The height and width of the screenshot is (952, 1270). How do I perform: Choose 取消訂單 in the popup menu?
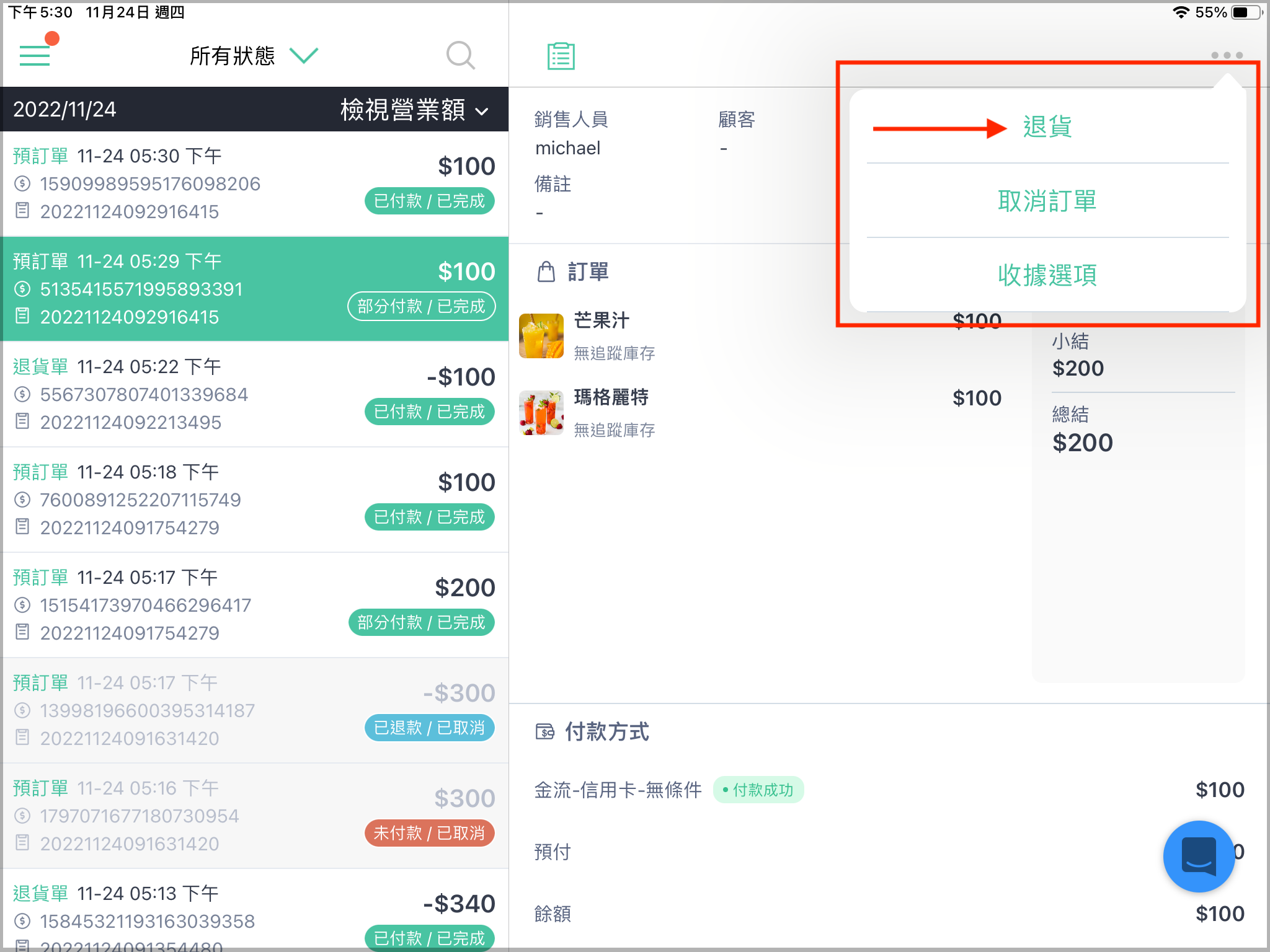click(x=1047, y=201)
